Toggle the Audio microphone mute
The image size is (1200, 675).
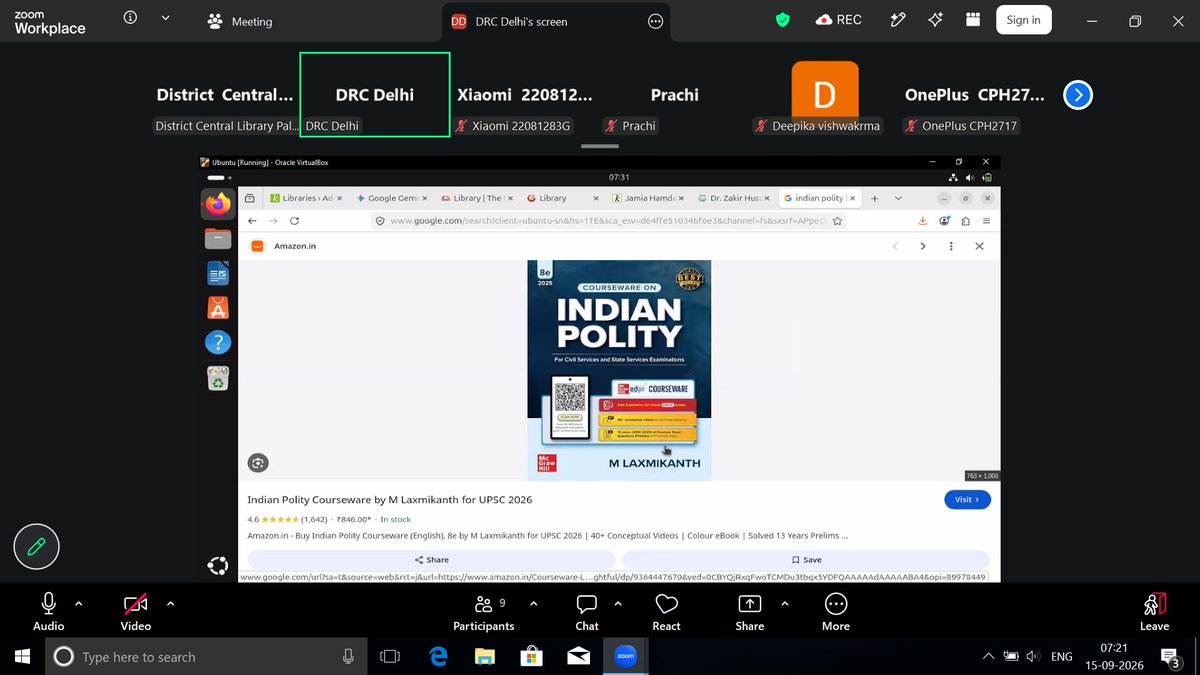coord(48,612)
